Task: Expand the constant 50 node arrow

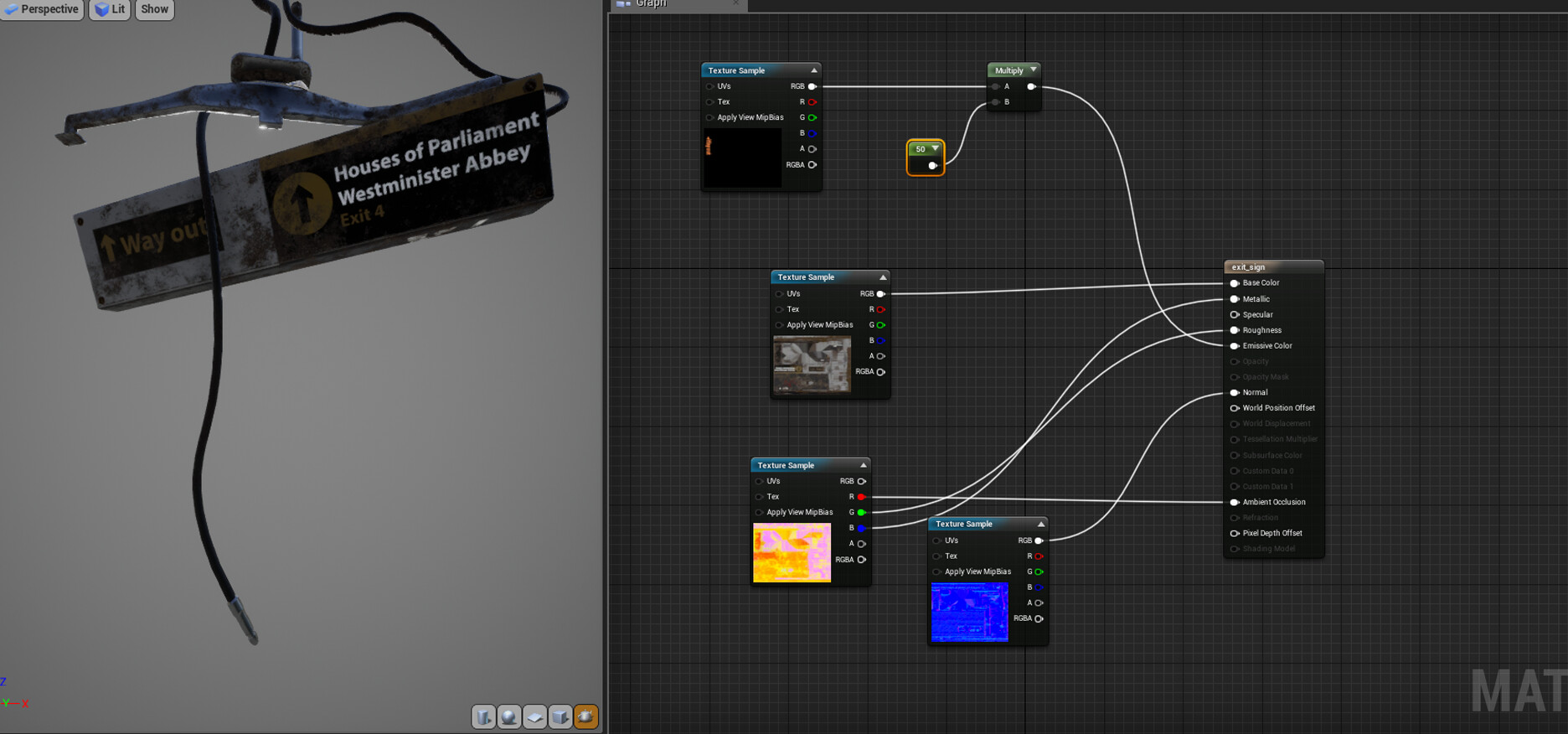Action: tap(935, 148)
